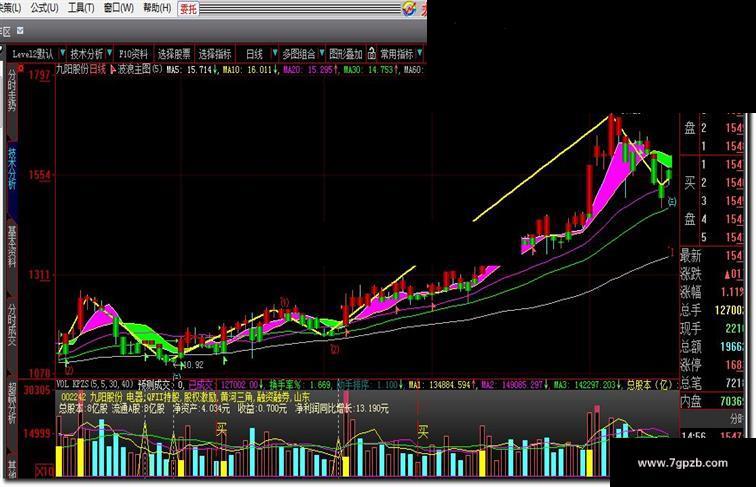This screenshot has height=487, width=756.
Task: Click the 1797 price axis label
Action: [39, 75]
